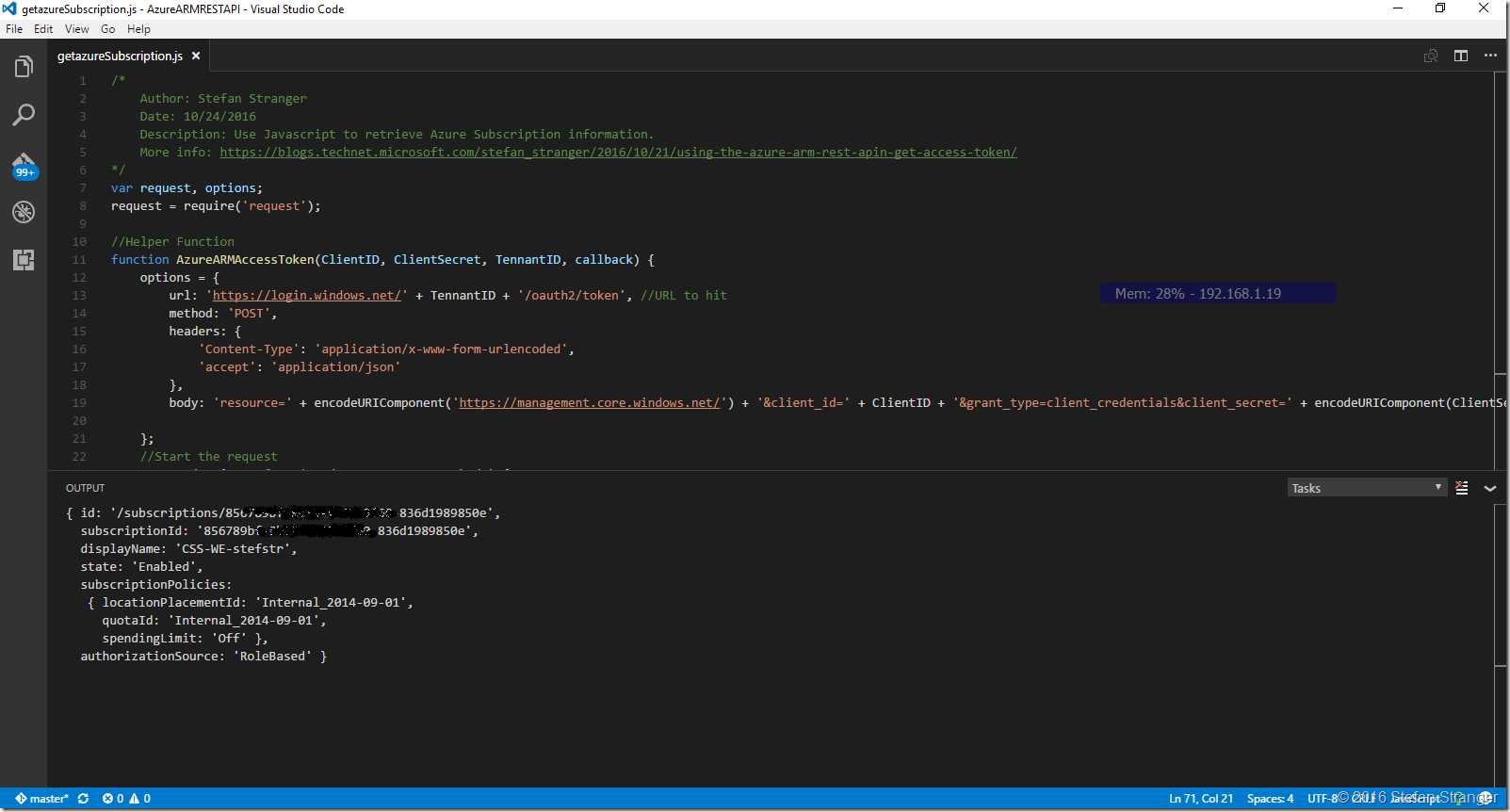Screen dimensions: 1510x812
Task: Split the editor with split icon
Action: point(1461,56)
